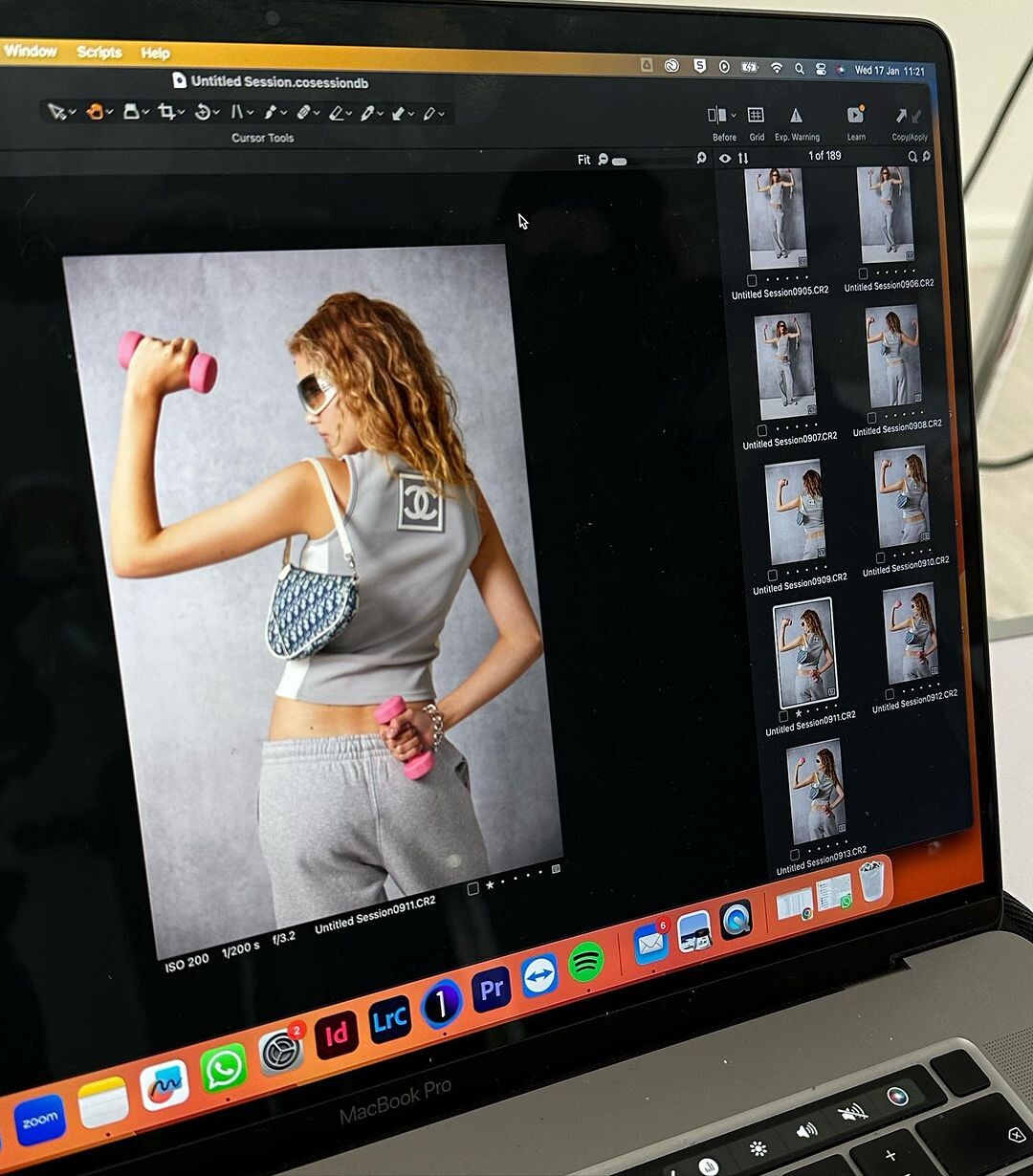
Task: Select the Pointer cursor tool
Action: click(56, 112)
